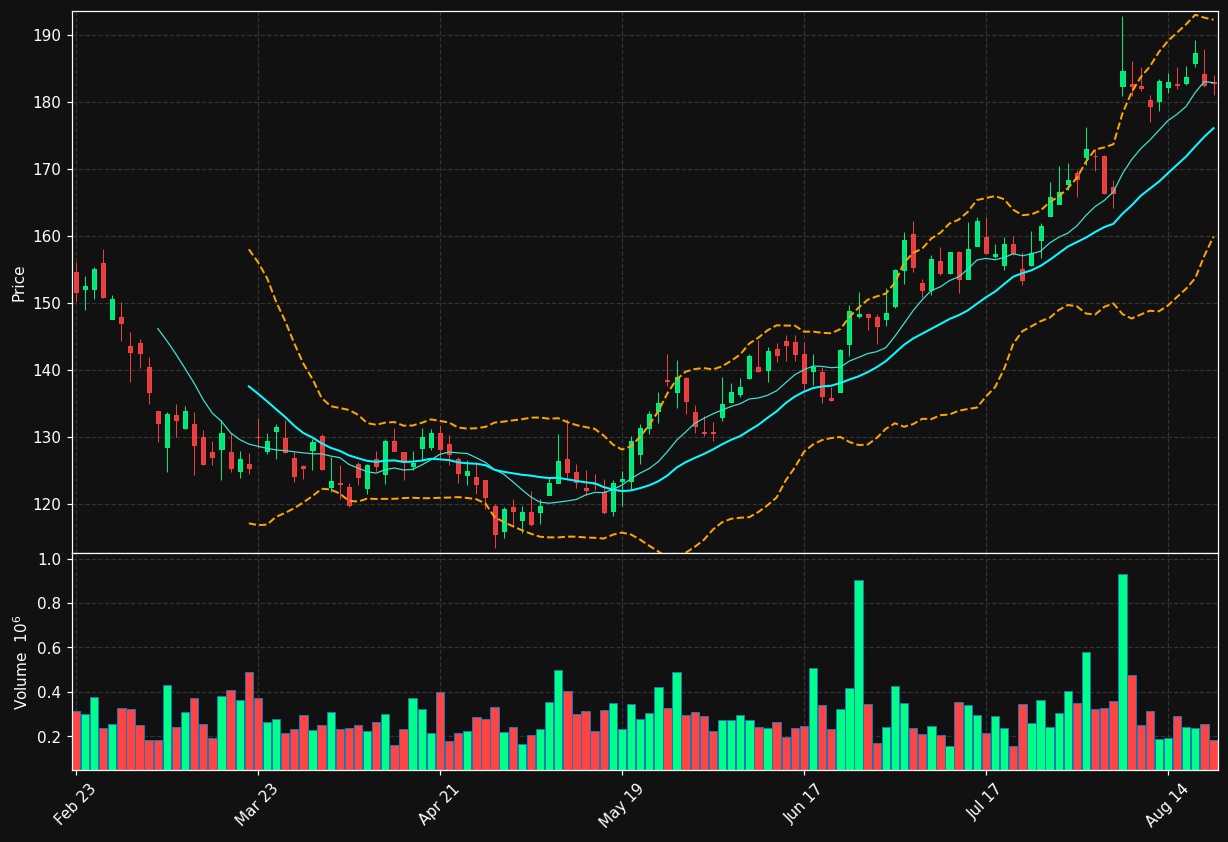Click the 170 price axis label

click(47, 170)
